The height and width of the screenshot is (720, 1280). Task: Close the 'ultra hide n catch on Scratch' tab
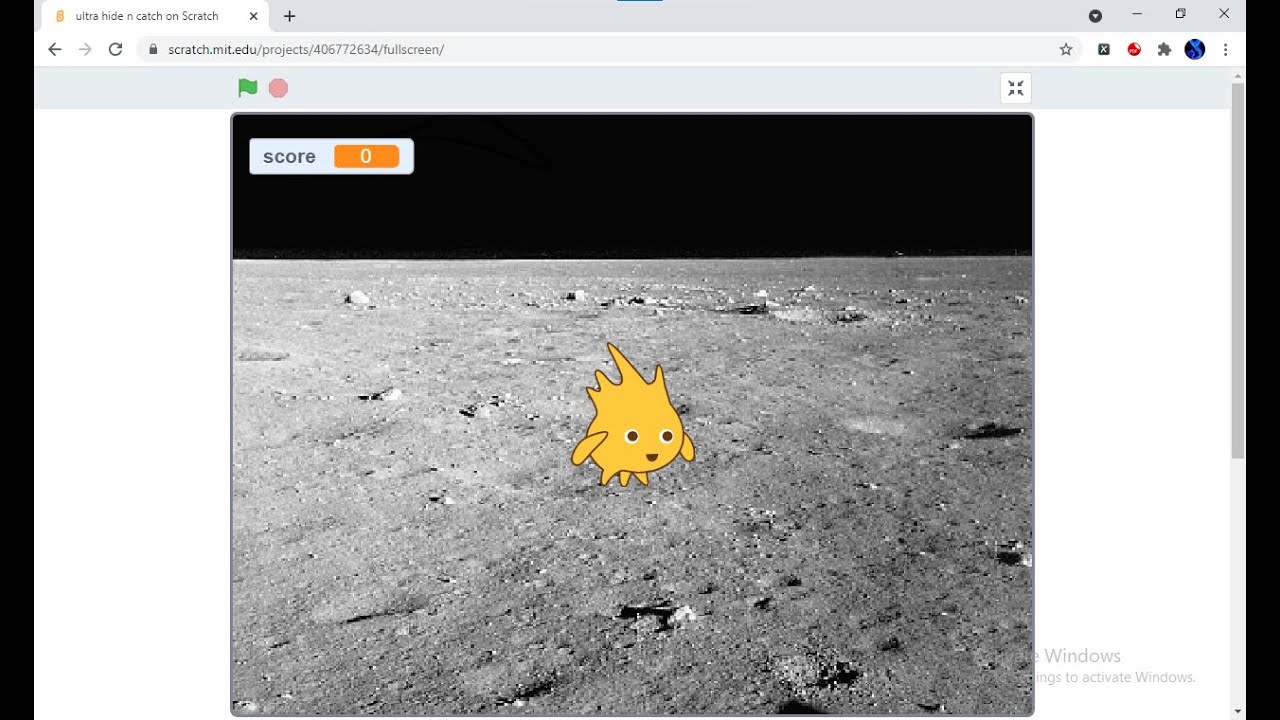pos(253,16)
